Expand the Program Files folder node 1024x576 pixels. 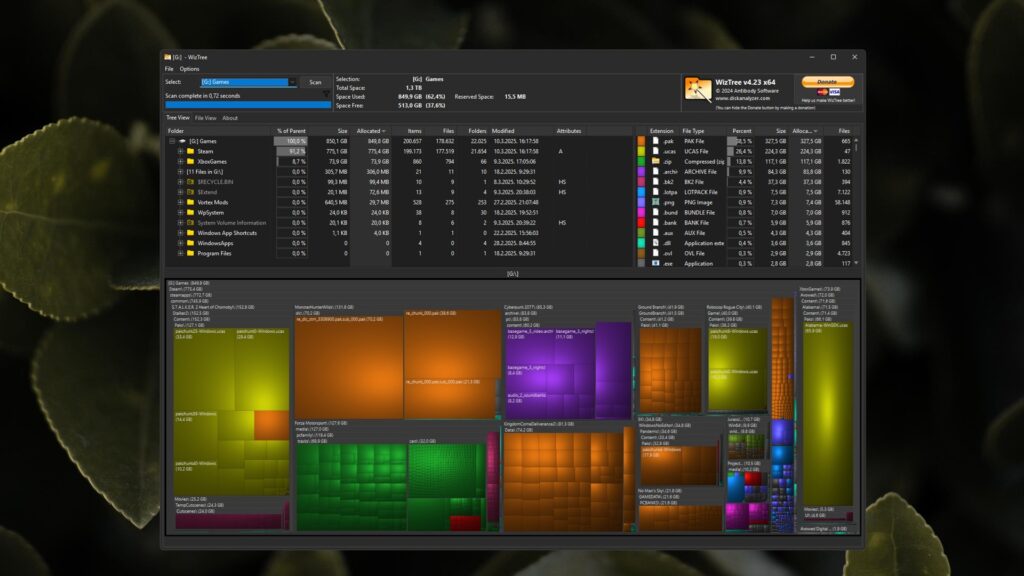click(x=180, y=253)
